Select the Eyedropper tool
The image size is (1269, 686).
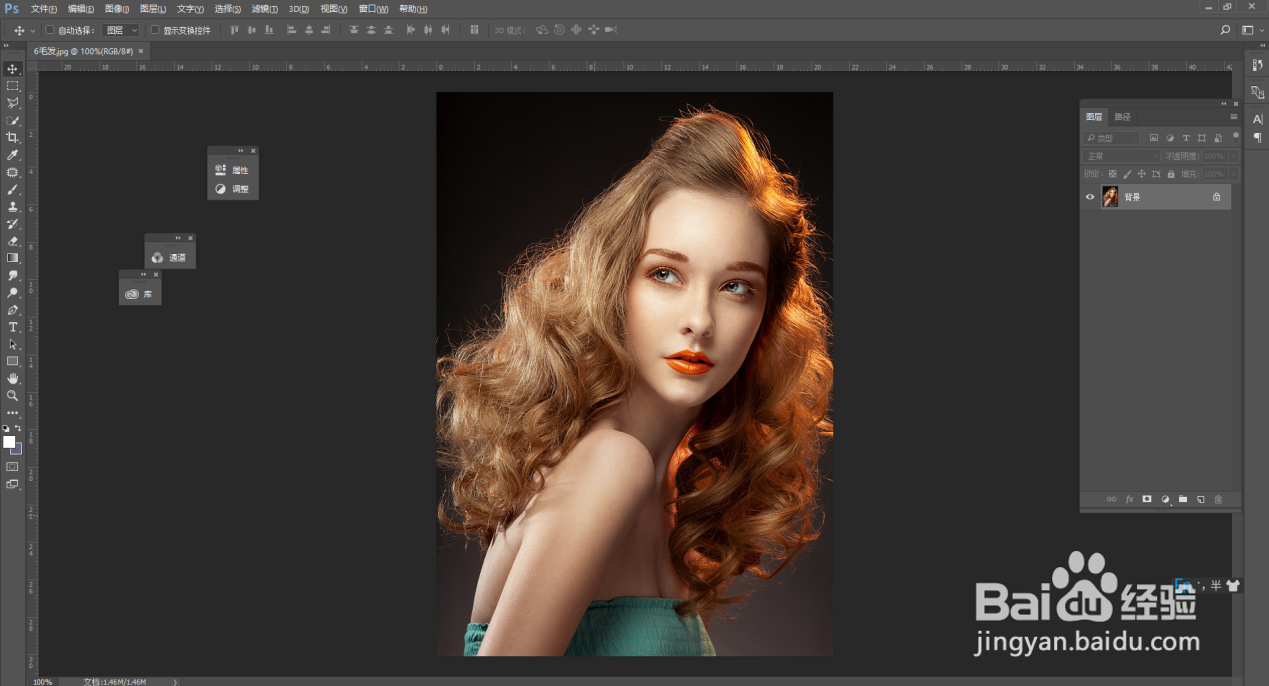[x=13, y=155]
